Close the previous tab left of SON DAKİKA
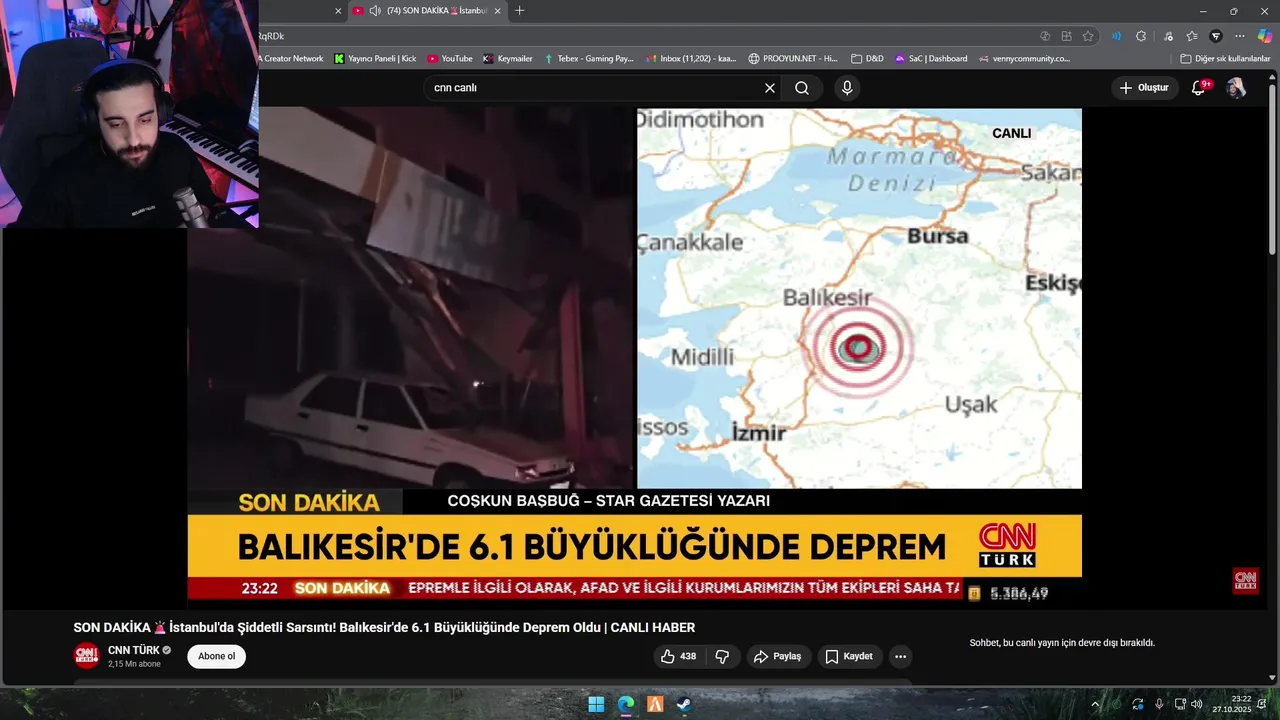This screenshot has height=720, width=1280. 337,11
